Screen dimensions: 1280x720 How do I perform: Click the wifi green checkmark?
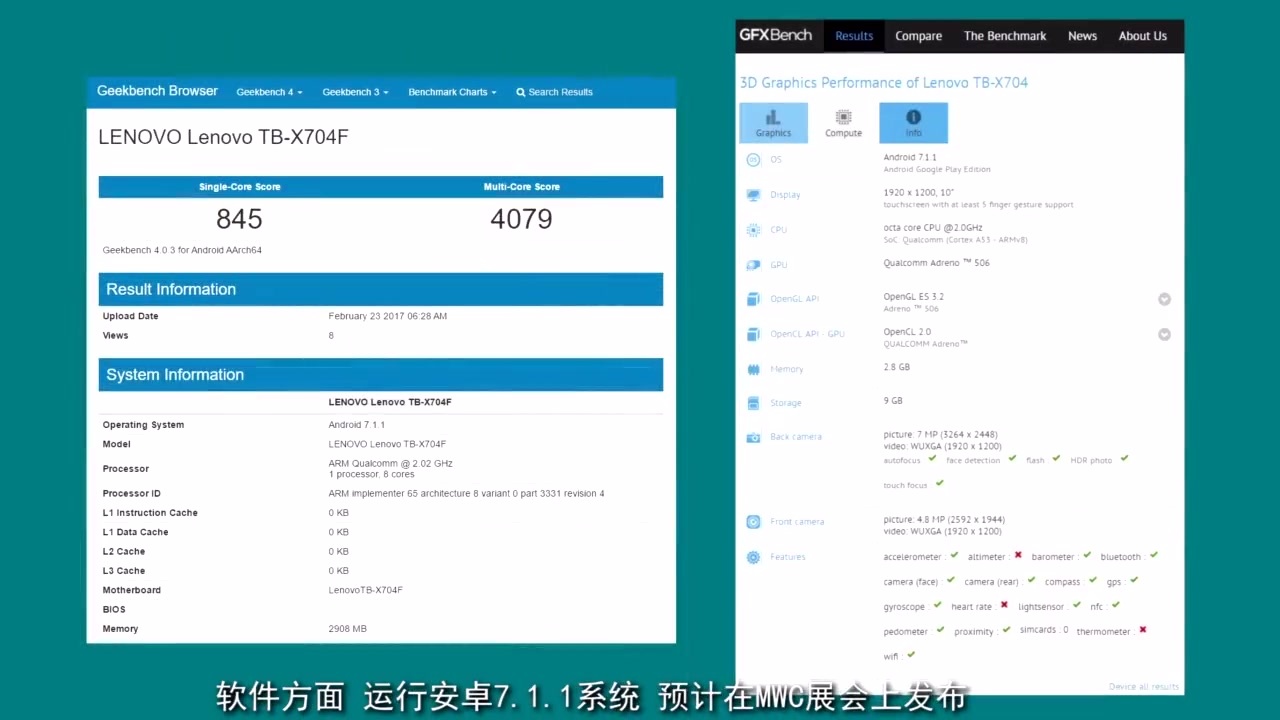coord(911,655)
